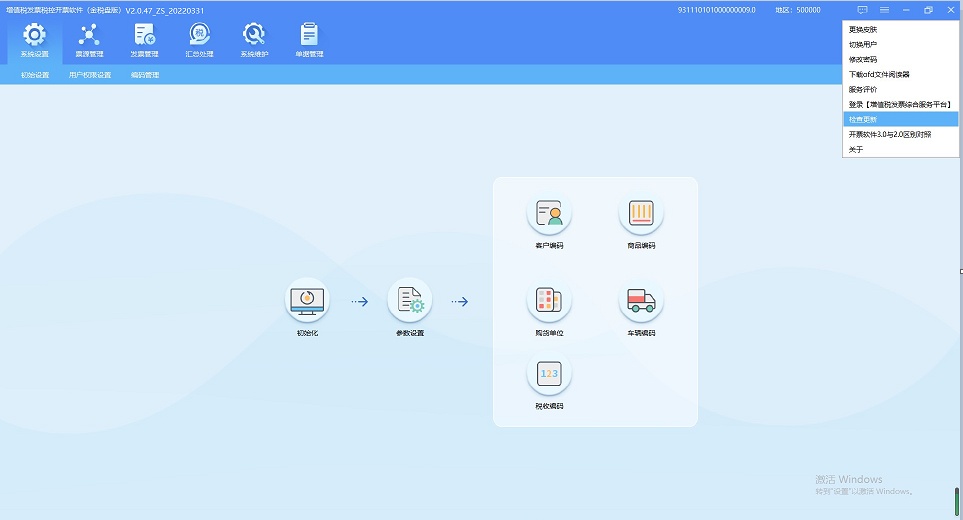963x520 pixels.
Task: Expand the 编码管理 submenu
Action: click(145, 75)
